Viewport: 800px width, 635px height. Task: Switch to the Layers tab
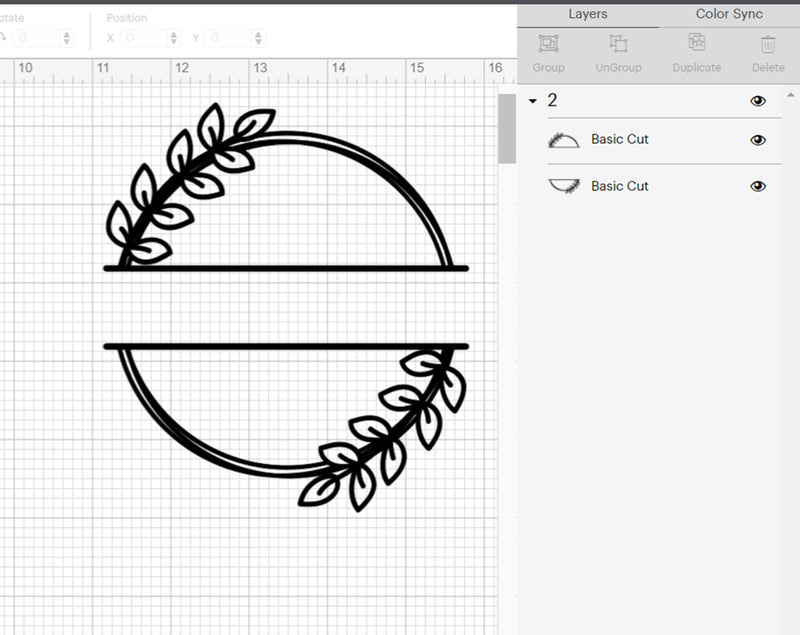[588, 14]
